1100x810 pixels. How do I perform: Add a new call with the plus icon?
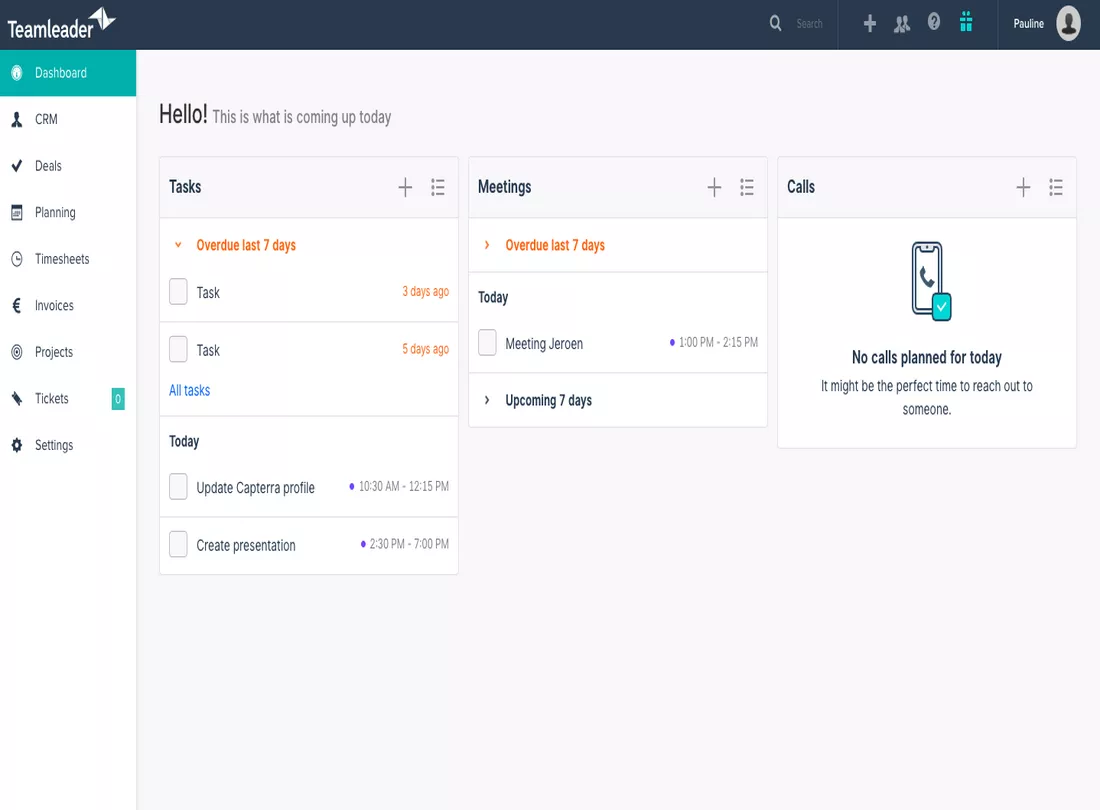[1023, 187]
